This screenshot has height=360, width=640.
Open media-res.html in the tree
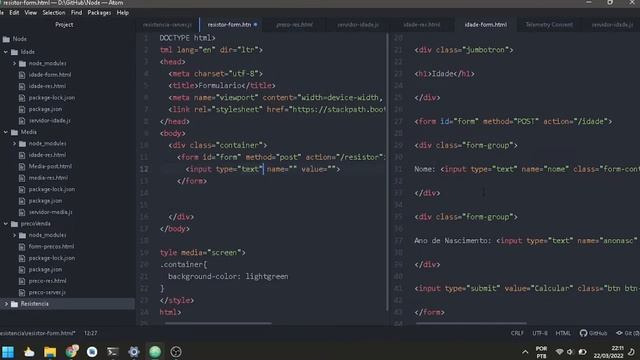coord(48,178)
